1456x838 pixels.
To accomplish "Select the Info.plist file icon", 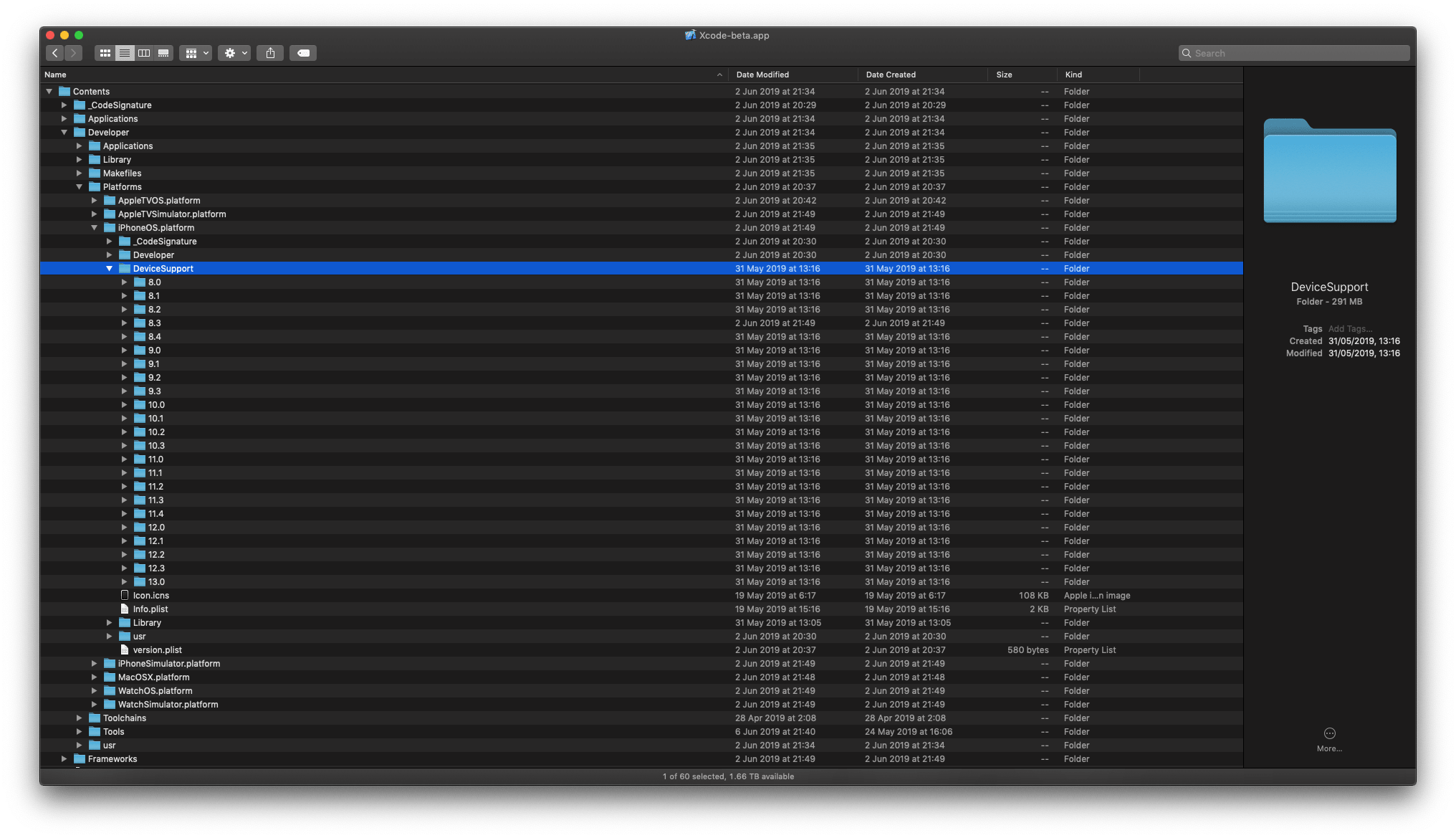I will (125, 609).
